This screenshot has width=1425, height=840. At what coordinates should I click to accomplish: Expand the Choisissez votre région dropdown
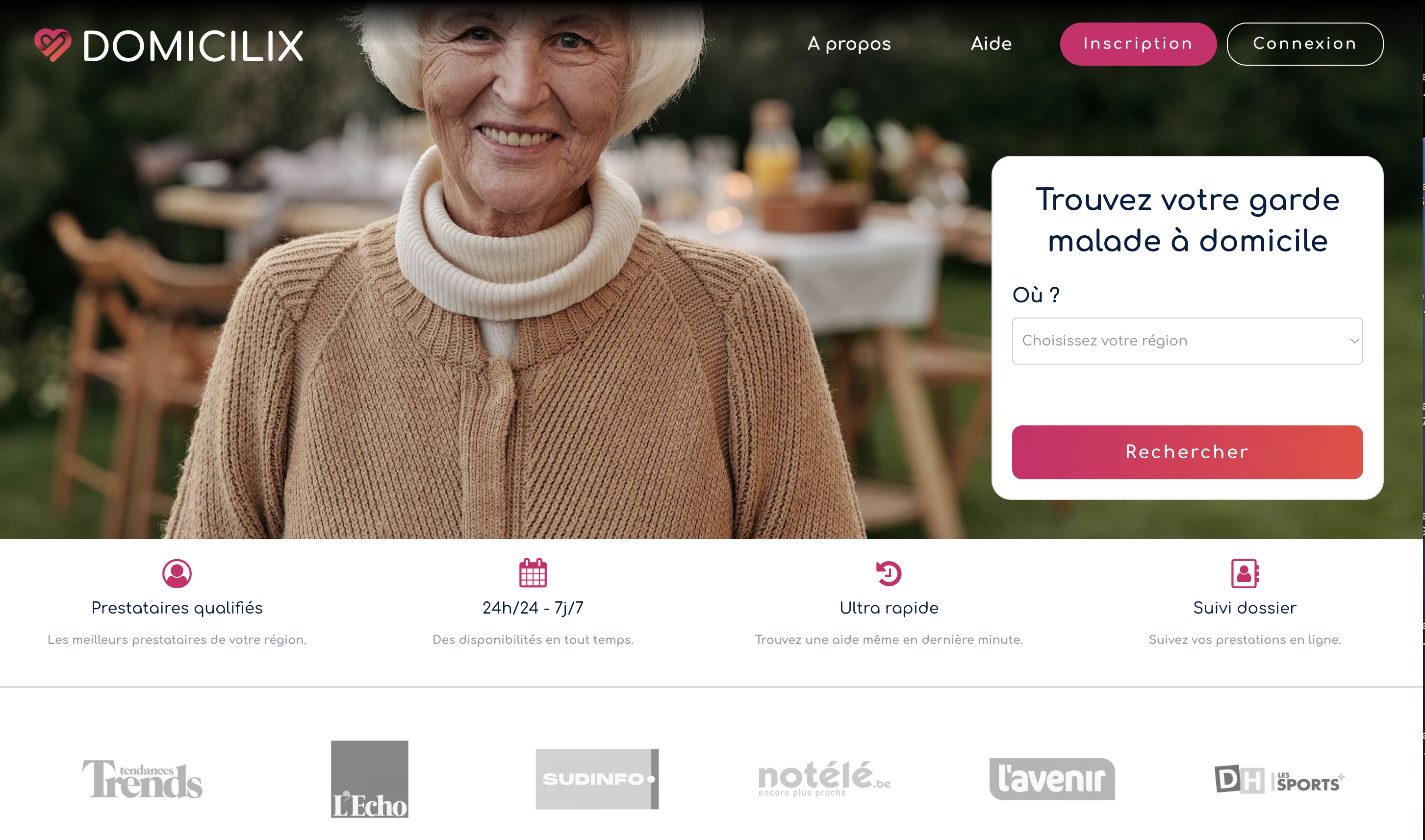click(x=1187, y=341)
